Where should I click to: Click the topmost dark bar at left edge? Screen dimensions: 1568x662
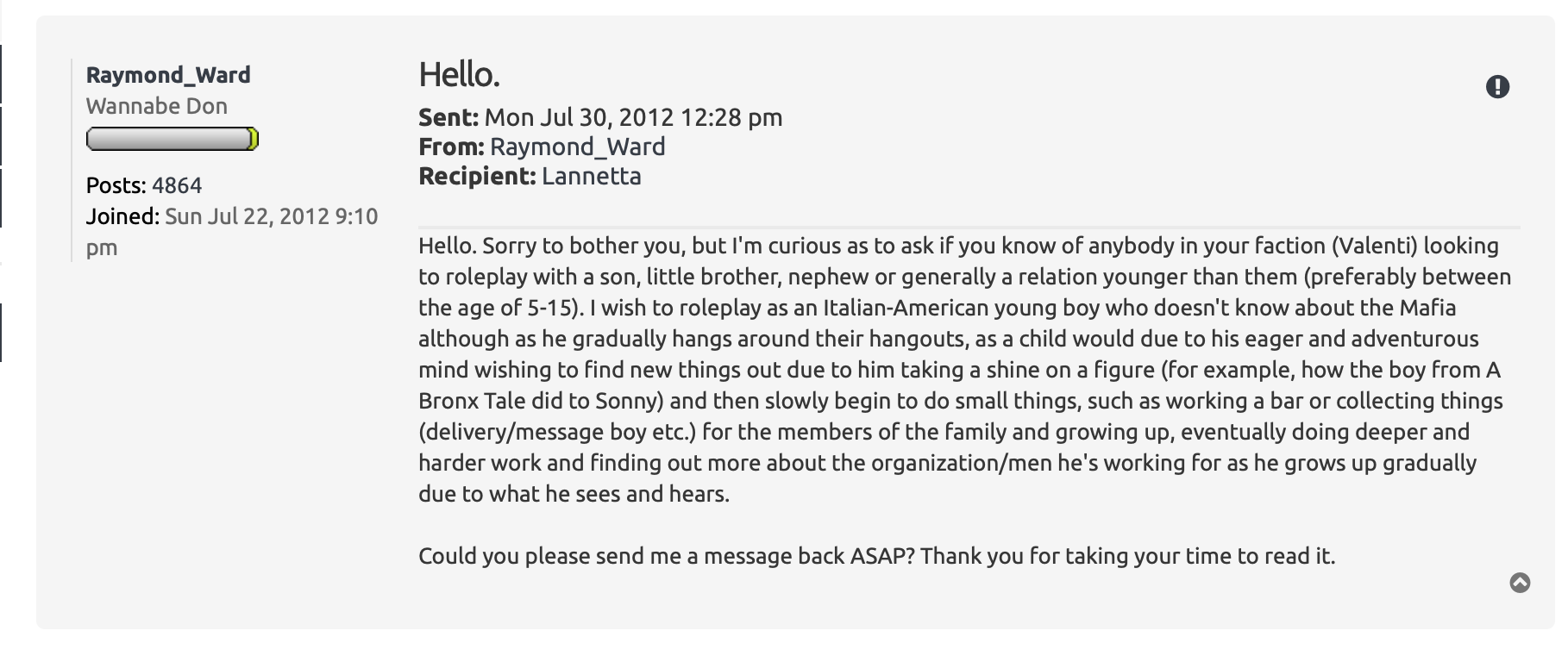click(1, 73)
